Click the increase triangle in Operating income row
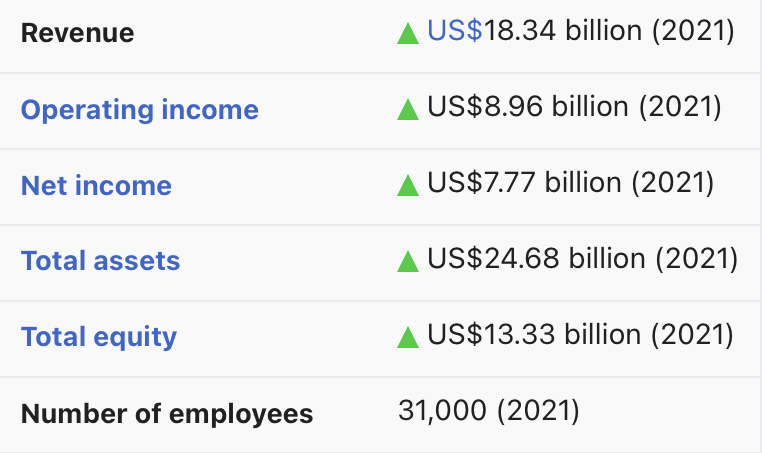The width and height of the screenshot is (762, 453). (407, 108)
